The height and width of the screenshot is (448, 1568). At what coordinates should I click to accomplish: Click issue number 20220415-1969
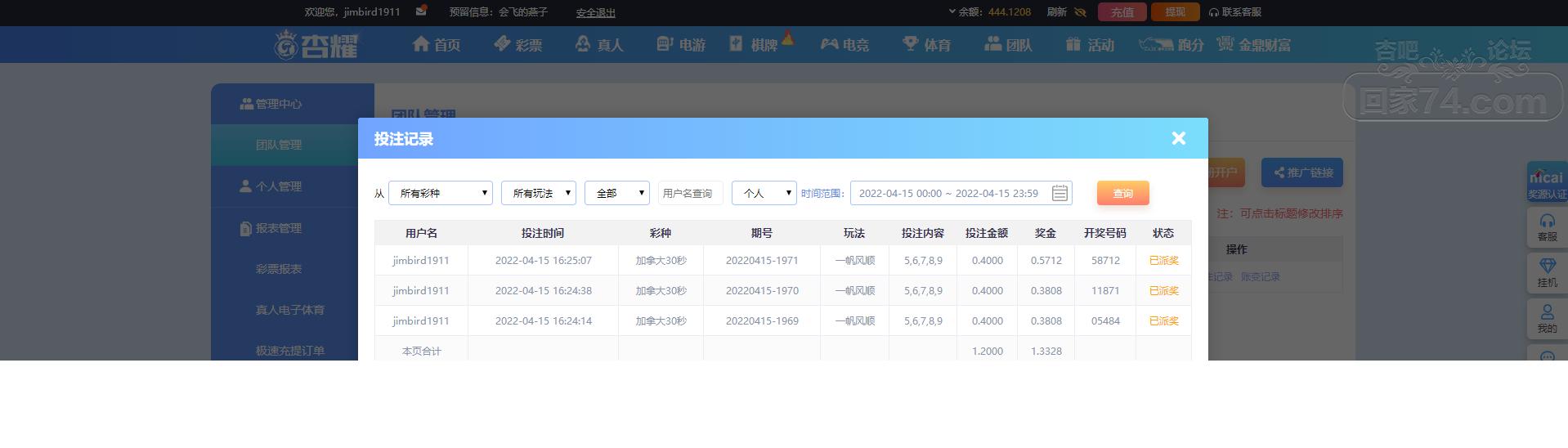(762, 320)
